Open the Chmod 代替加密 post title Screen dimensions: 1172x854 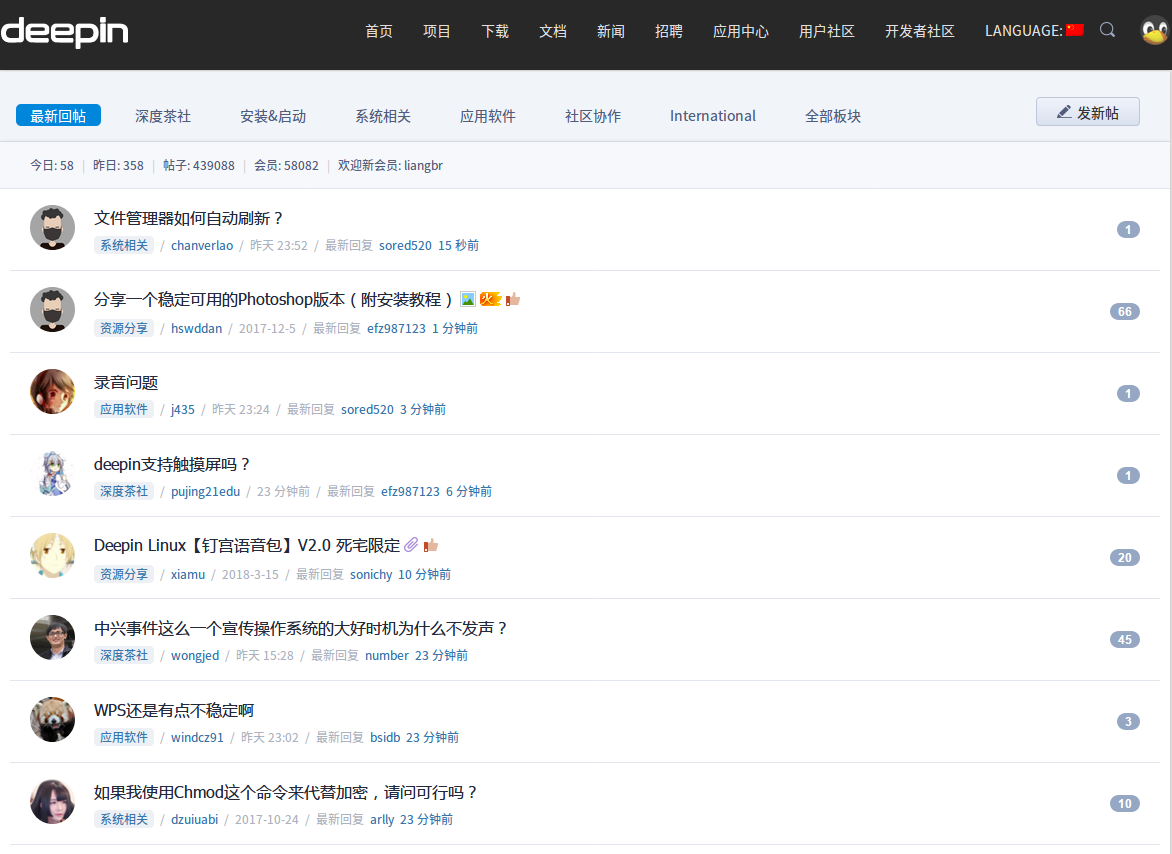[x=286, y=792]
